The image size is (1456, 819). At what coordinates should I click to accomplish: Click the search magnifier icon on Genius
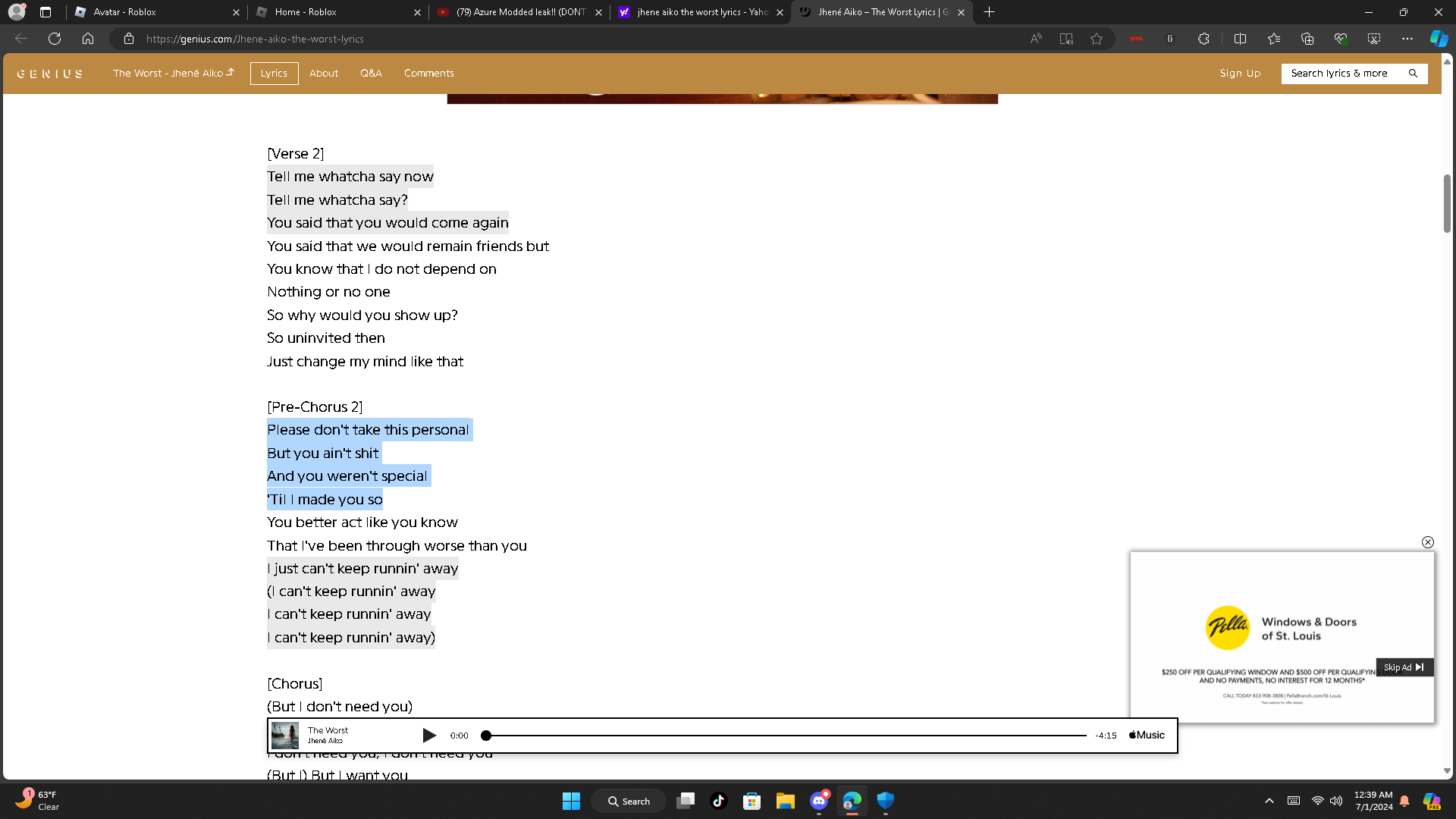pos(1413,74)
